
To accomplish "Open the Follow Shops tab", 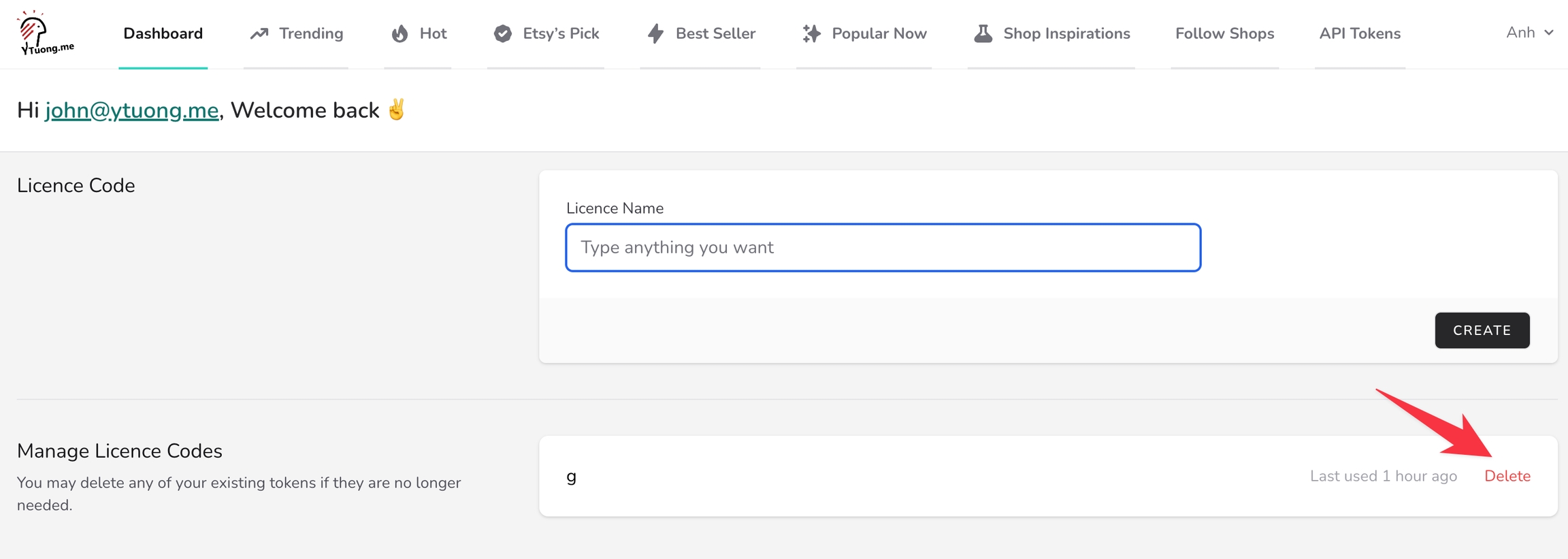I will [1224, 33].
